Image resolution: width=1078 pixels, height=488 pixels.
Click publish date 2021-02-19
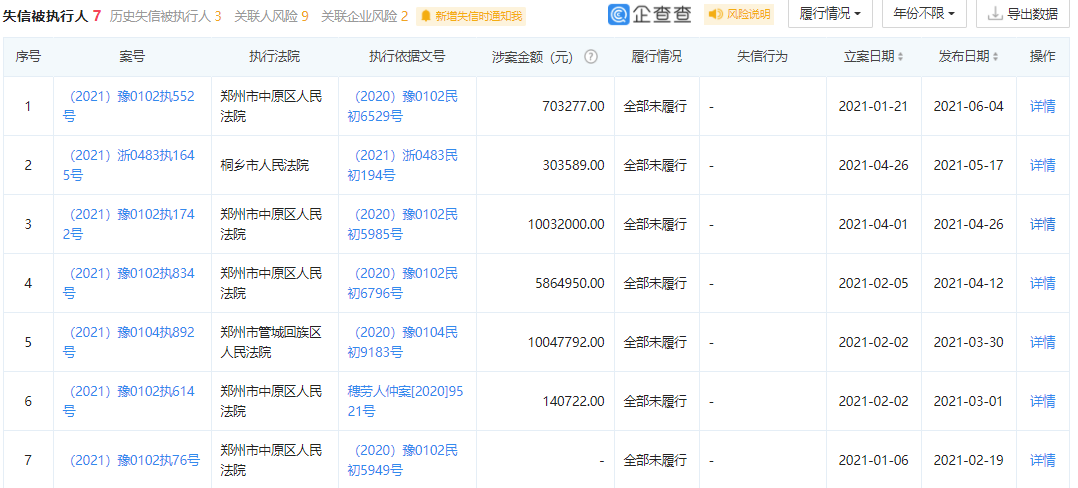pyautogui.click(x=969, y=461)
